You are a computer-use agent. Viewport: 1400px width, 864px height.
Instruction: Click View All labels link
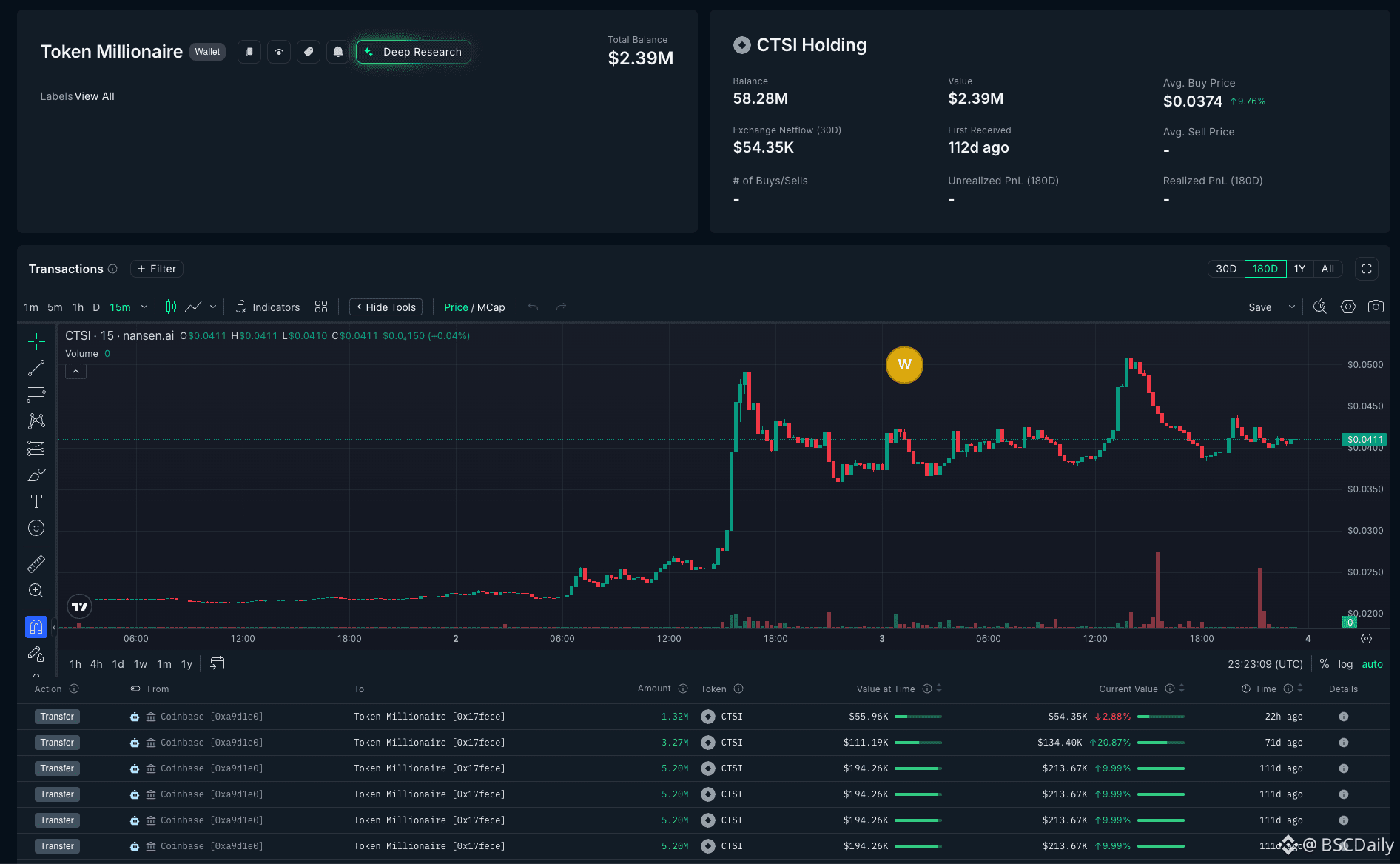click(95, 96)
